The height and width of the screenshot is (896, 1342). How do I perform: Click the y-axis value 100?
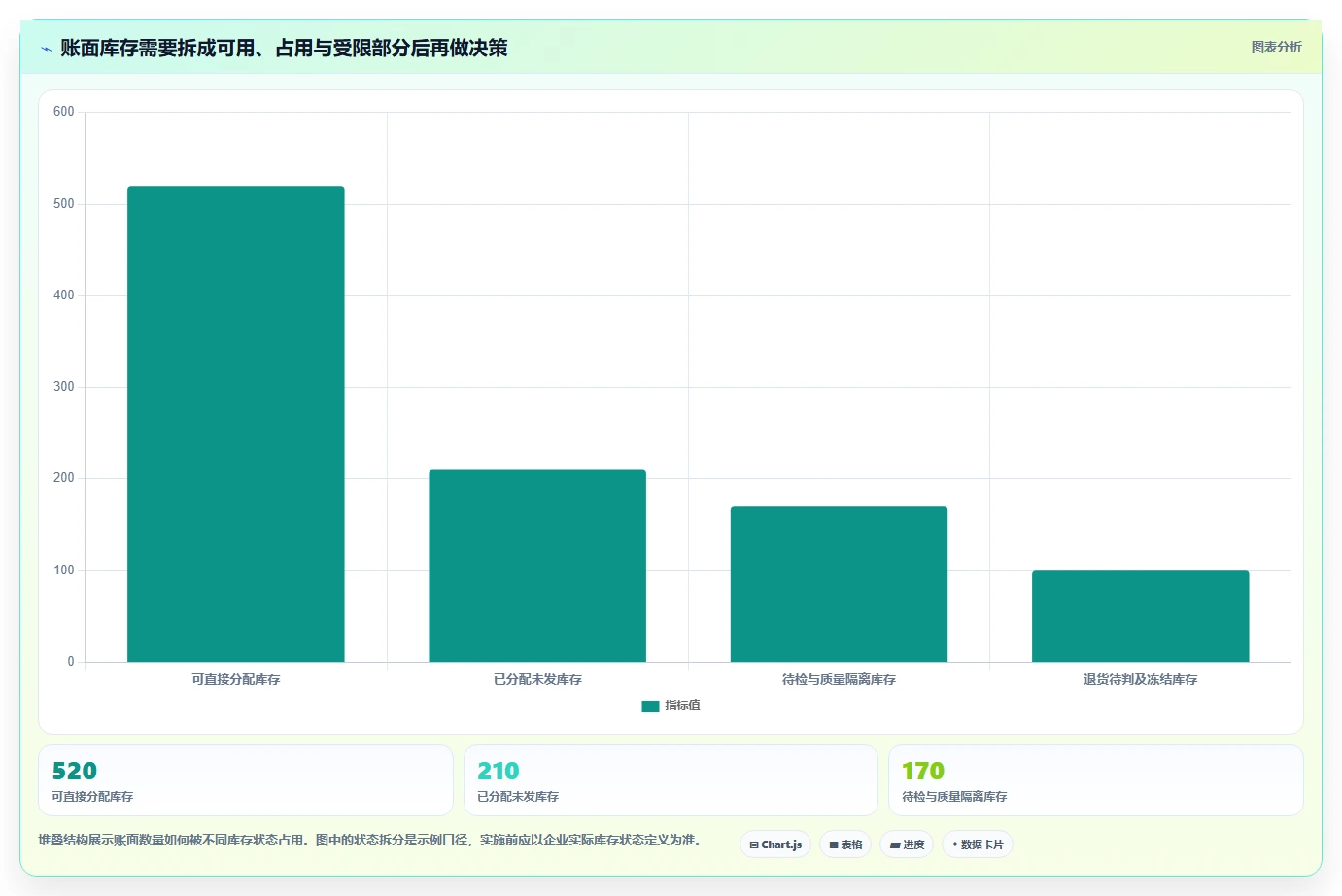point(64,570)
